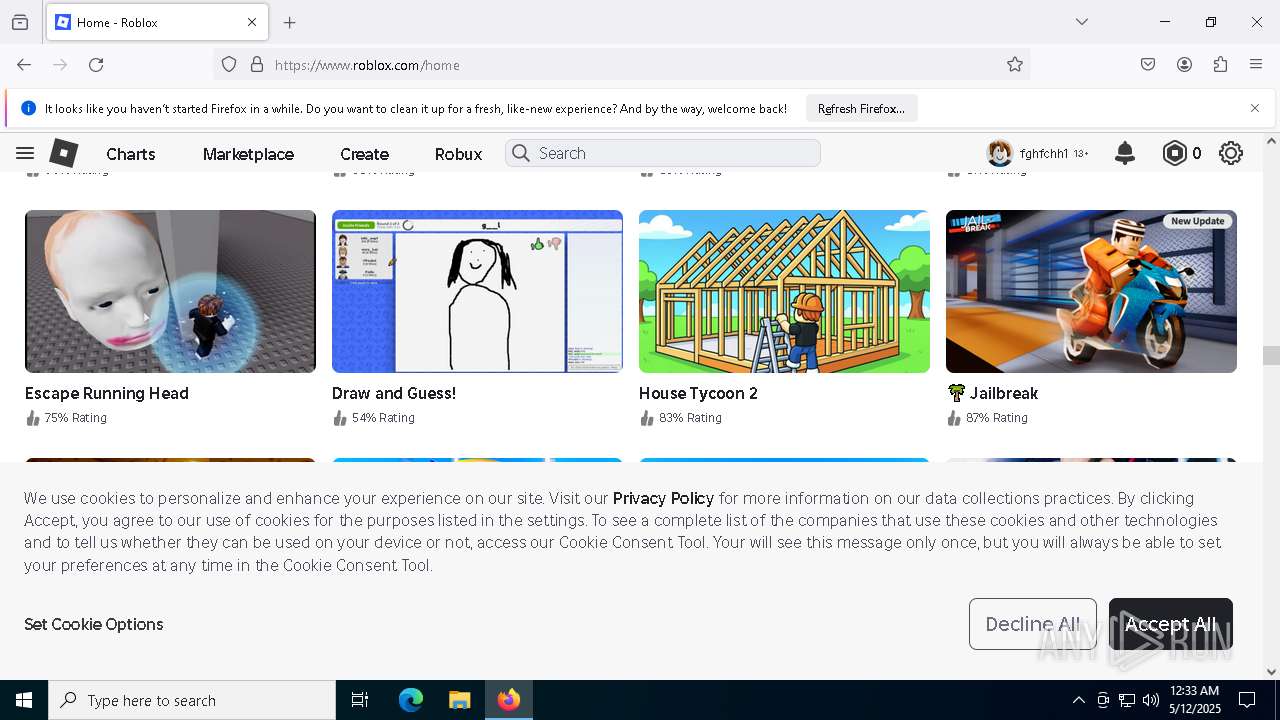Bookmark this page with the star
Image resolution: width=1280 pixels, height=720 pixels.
(x=1015, y=64)
